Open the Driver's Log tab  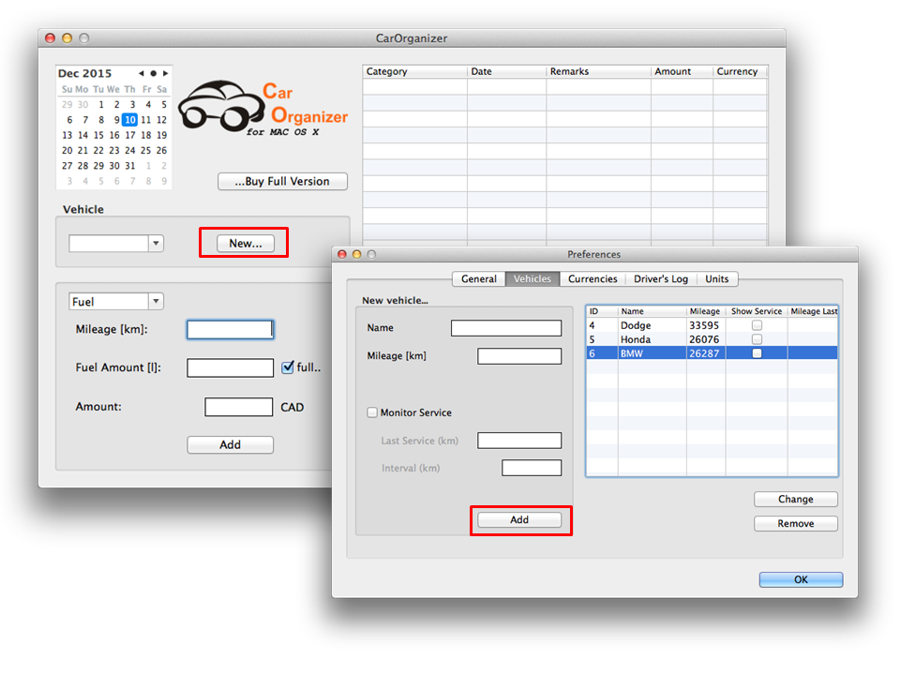[661, 279]
